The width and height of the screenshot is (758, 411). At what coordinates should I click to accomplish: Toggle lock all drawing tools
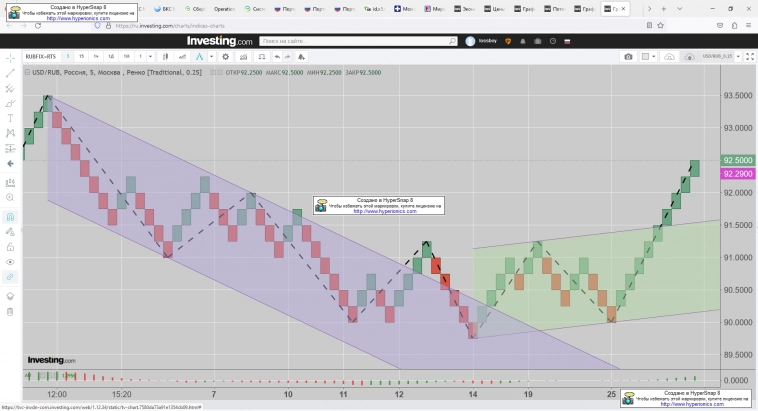(x=10, y=247)
